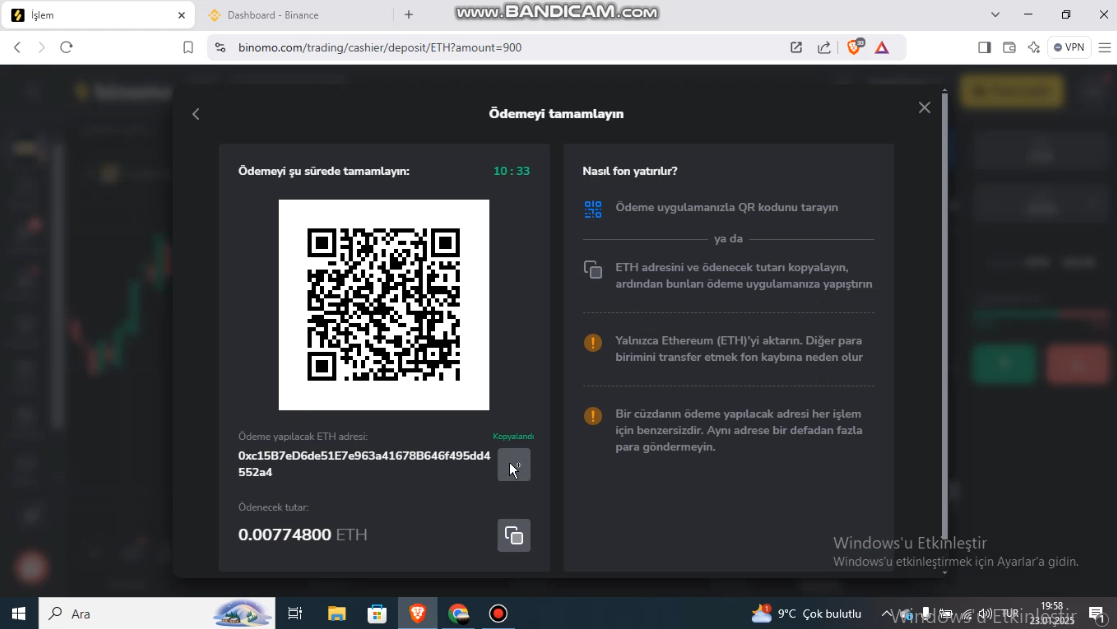Toggle the Brave sidebar panel
Image resolution: width=1117 pixels, height=629 pixels.
pyautogui.click(x=984, y=47)
